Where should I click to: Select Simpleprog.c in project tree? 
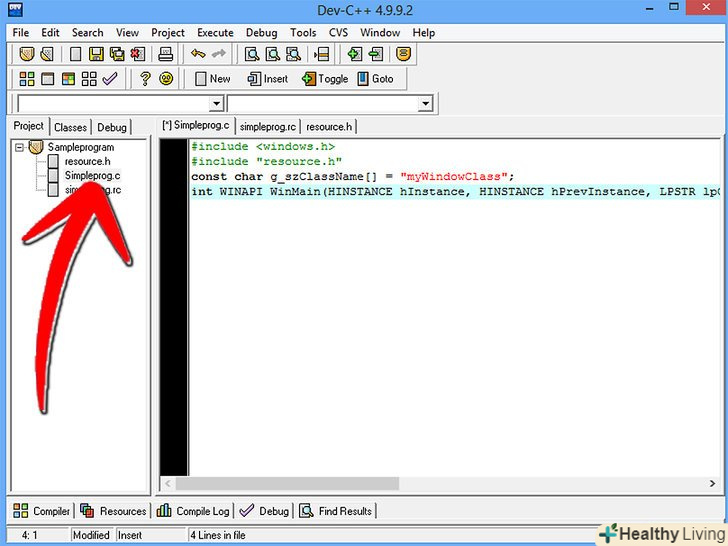[x=92, y=176]
